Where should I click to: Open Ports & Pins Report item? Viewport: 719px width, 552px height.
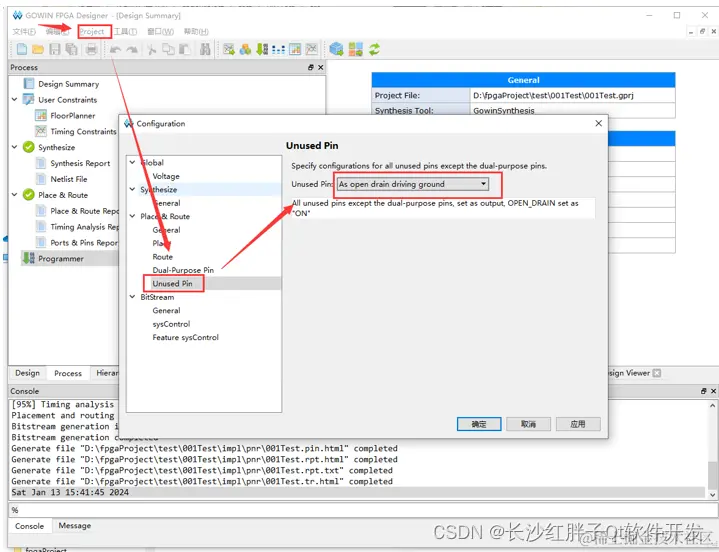click(84, 243)
